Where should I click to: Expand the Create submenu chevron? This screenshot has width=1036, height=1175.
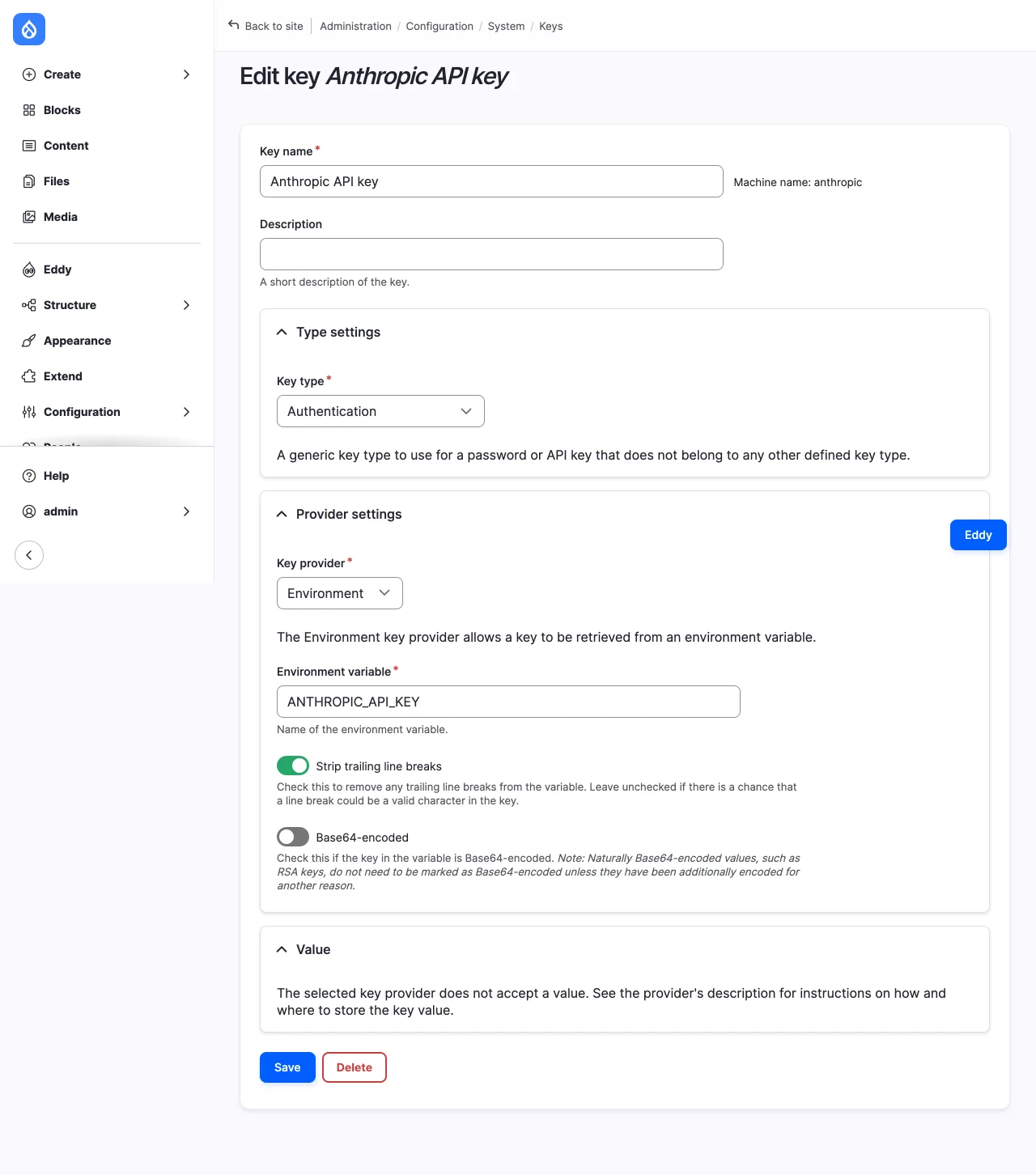(x=187, y=74)
